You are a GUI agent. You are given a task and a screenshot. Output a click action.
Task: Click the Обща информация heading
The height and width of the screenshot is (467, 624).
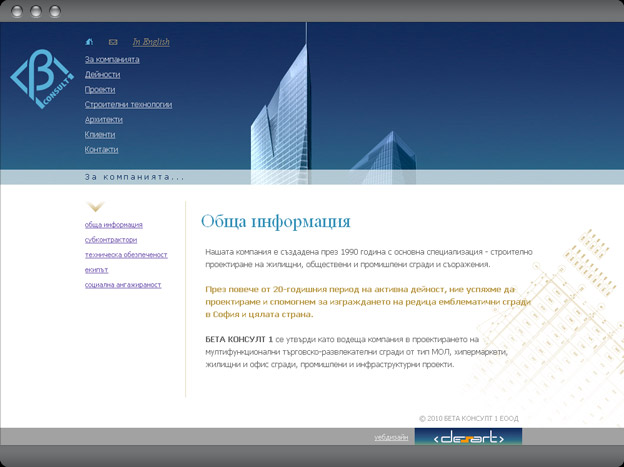(275, 221)
